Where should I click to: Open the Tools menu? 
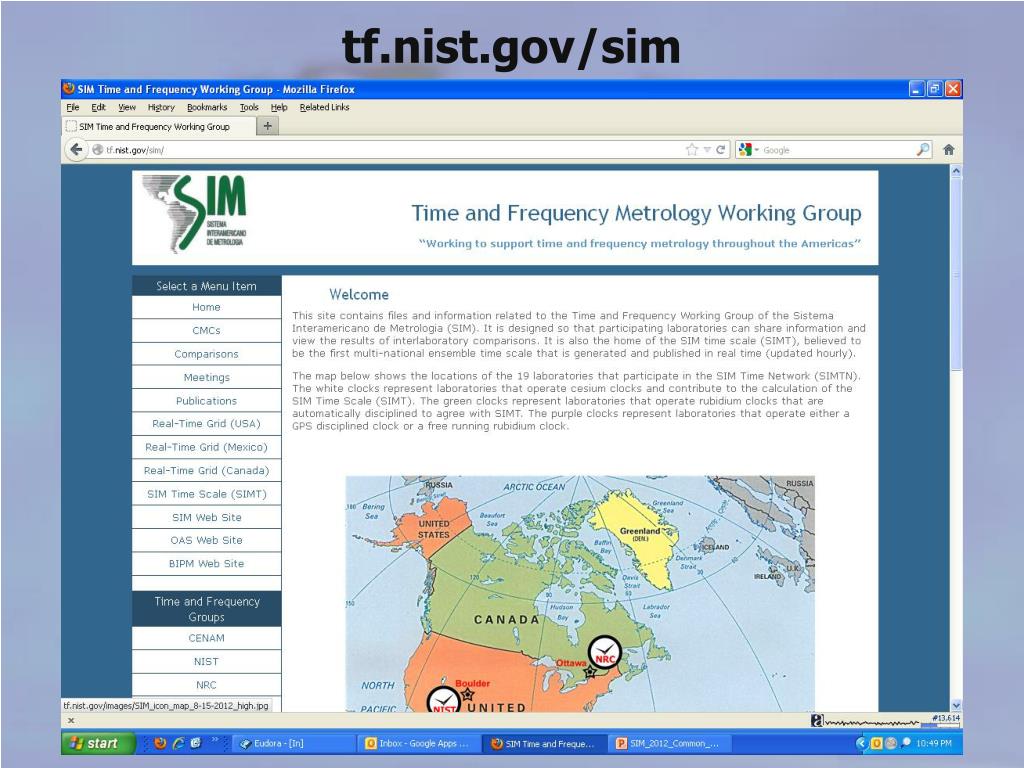pyautogui.click(x=249, y=107)
